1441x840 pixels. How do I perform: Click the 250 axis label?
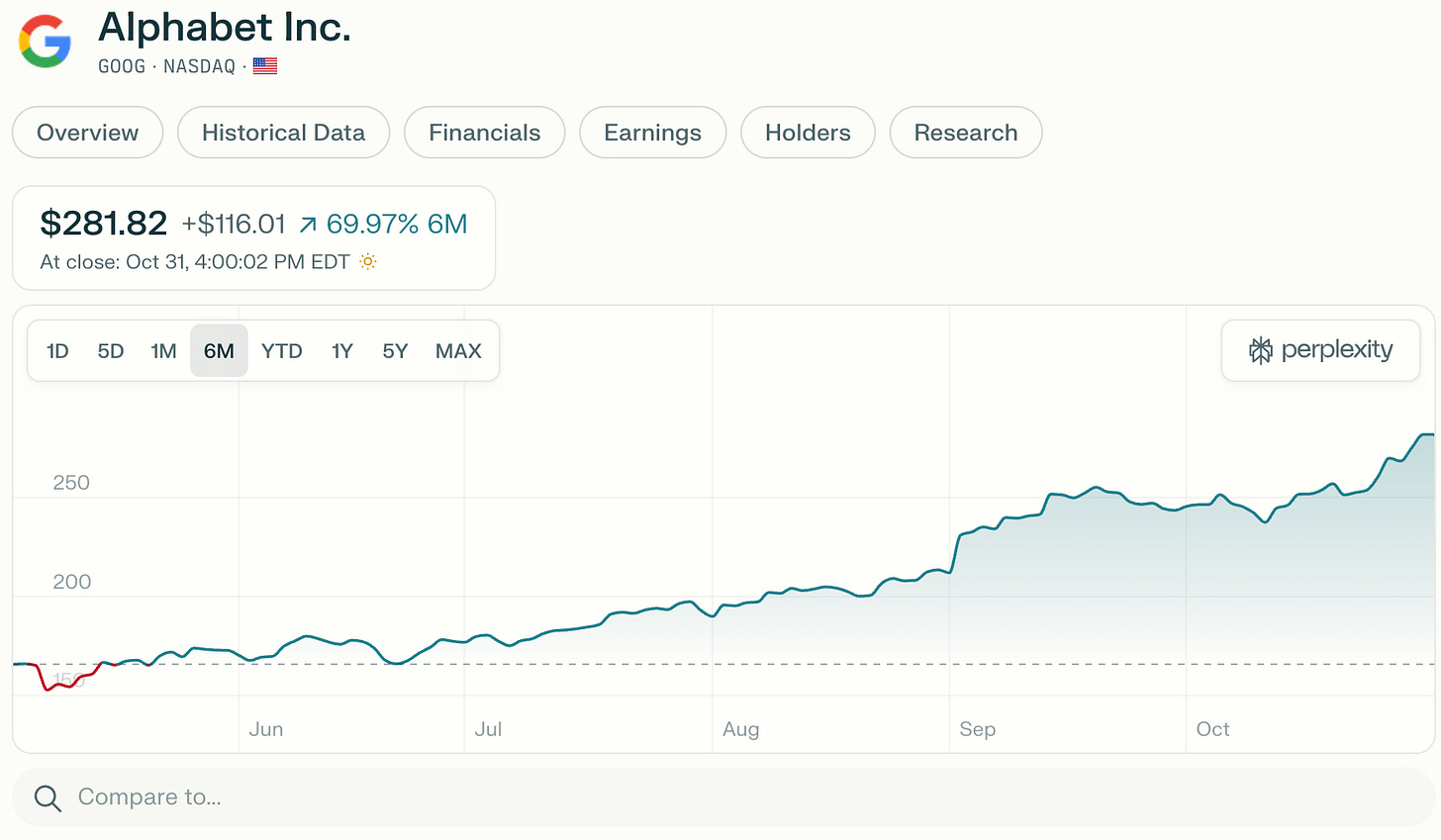[71, 483]
